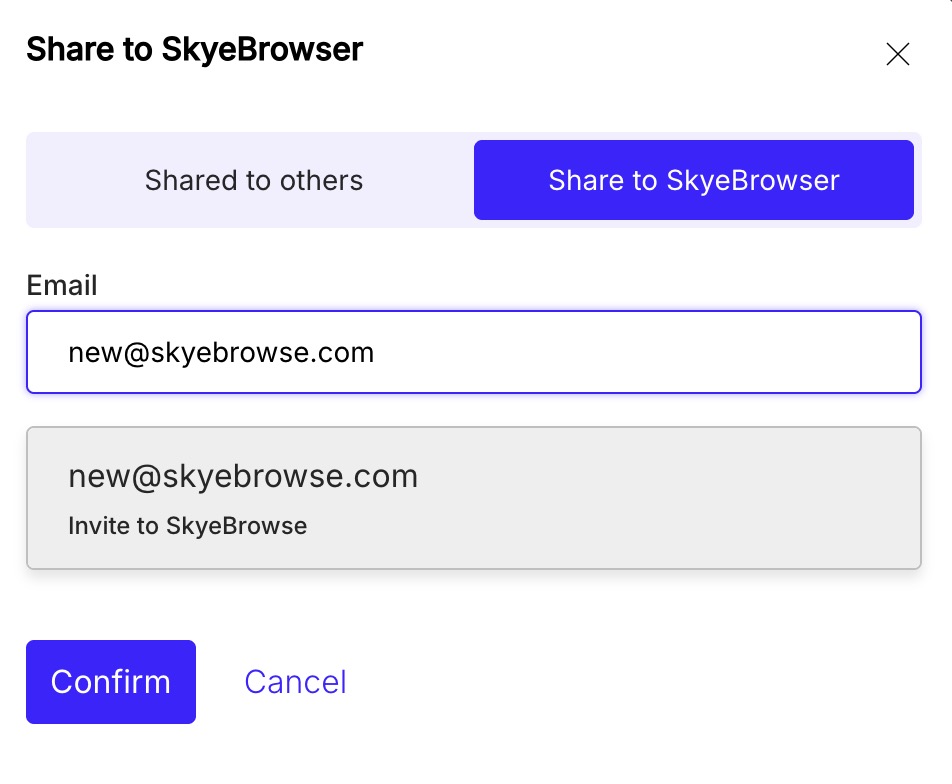Click the Email label above the field

pyautogui.click(x=62, y=285)
